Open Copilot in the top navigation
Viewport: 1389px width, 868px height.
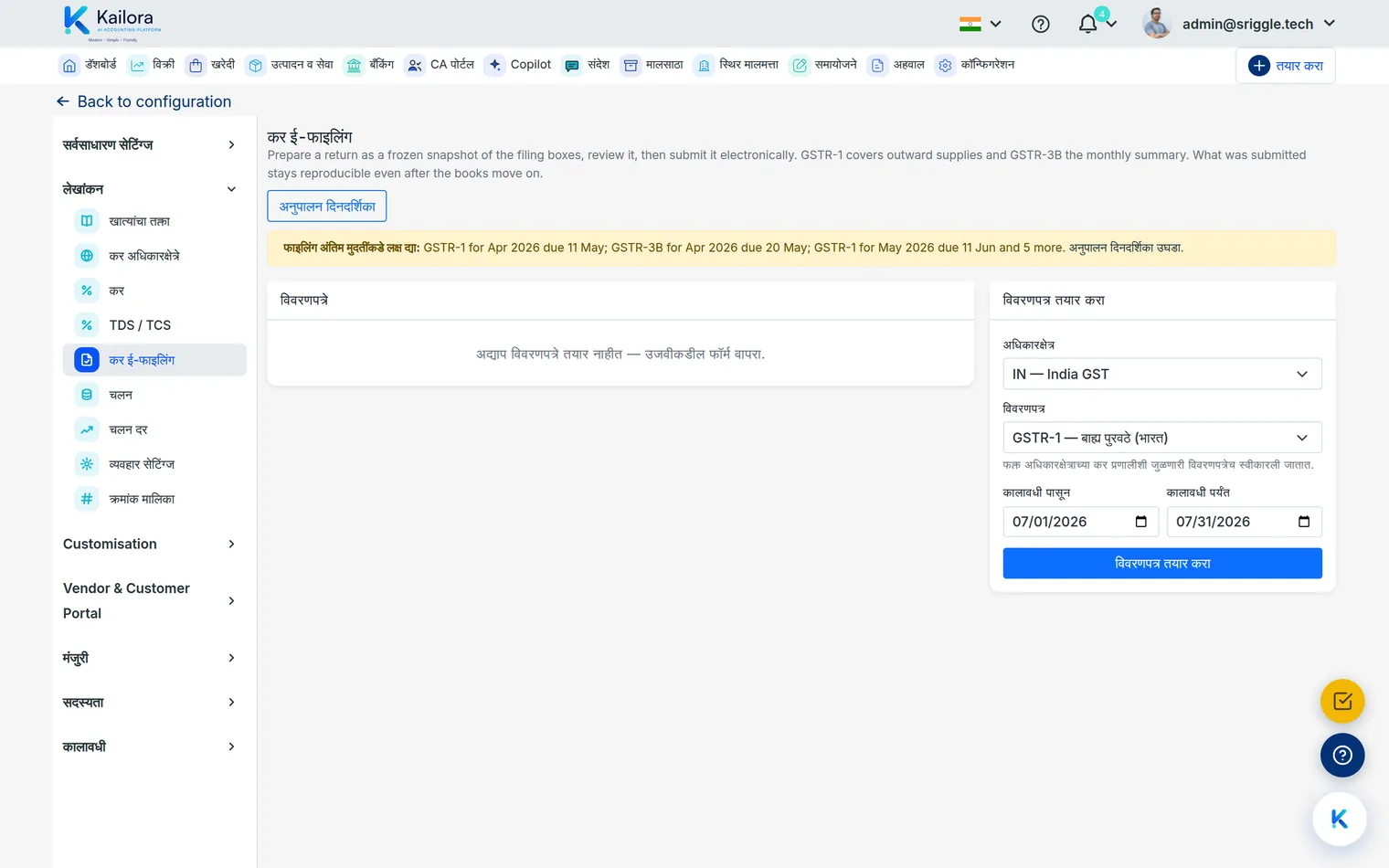518,65
